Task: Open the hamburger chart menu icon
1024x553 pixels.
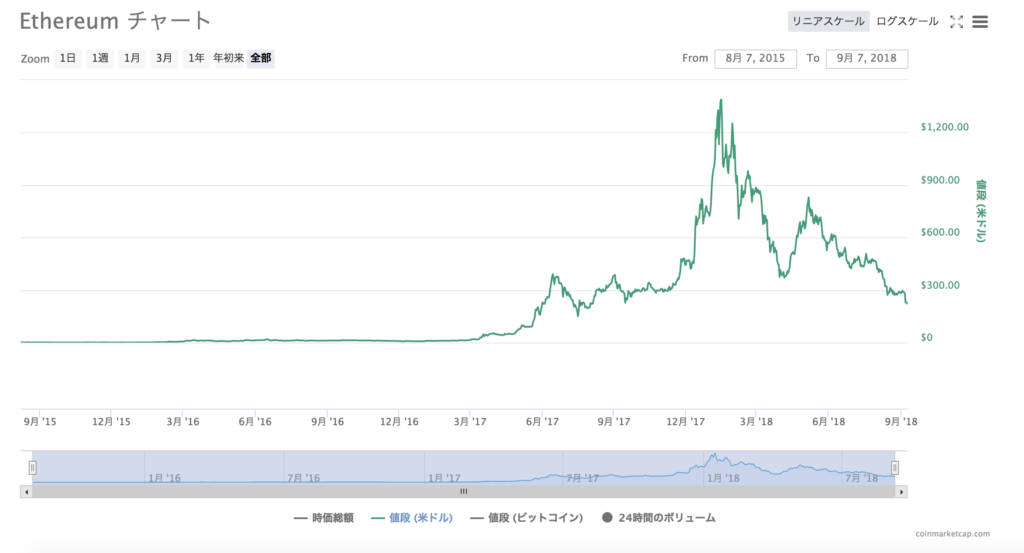Action: (x=980, y=21)
